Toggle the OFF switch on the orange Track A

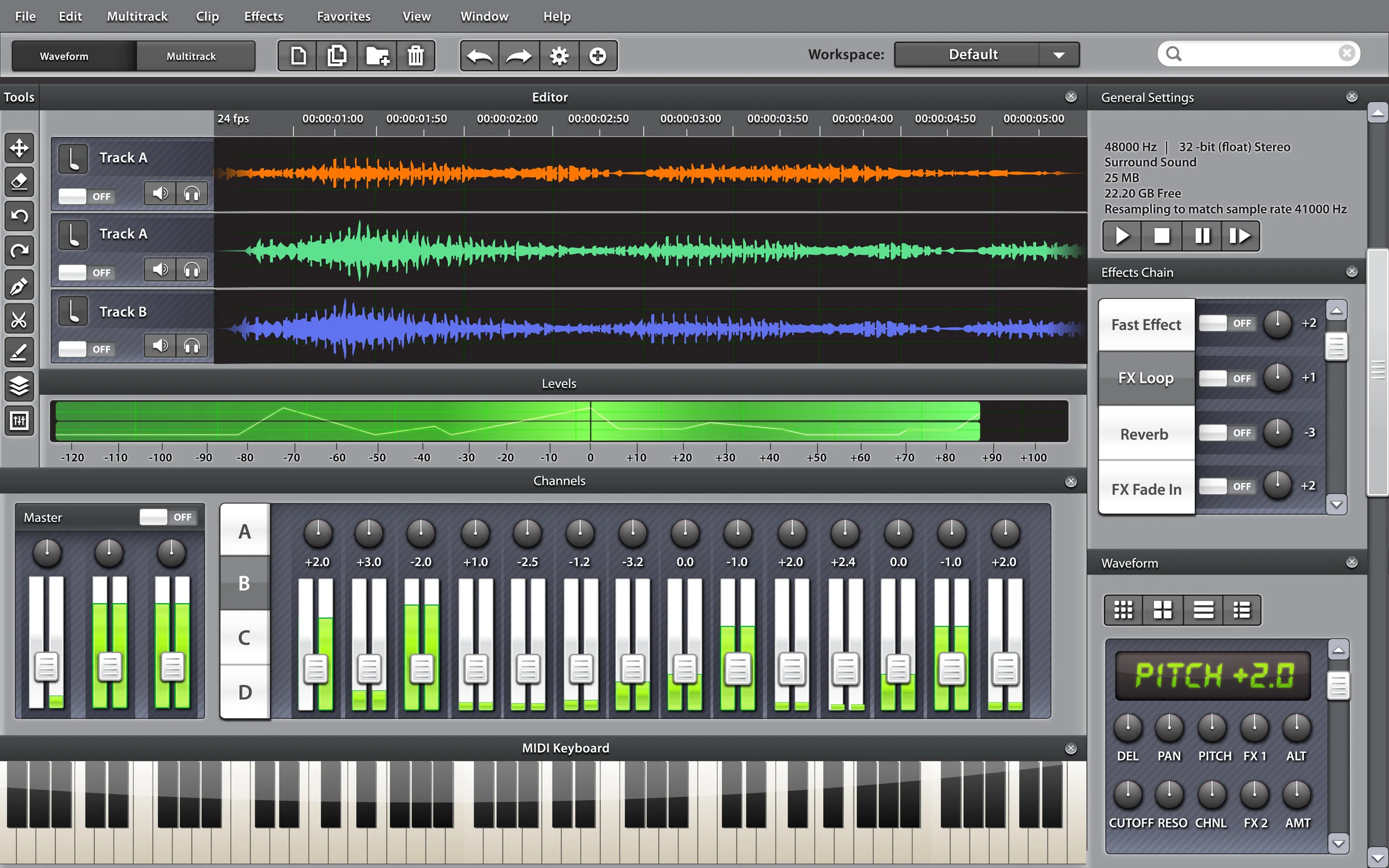[87, 197]
